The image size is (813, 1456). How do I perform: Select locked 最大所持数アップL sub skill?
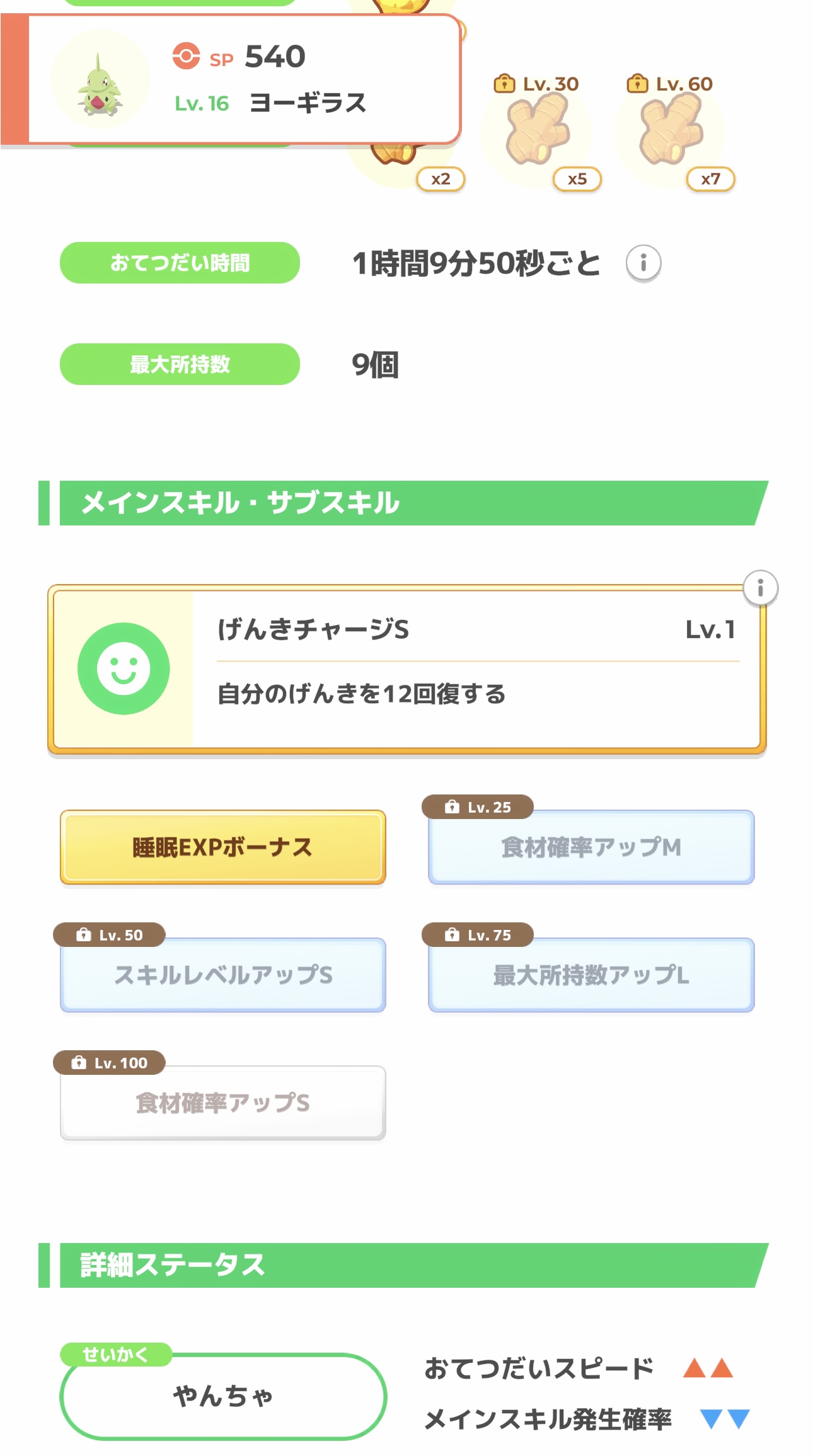coord(591,975)
